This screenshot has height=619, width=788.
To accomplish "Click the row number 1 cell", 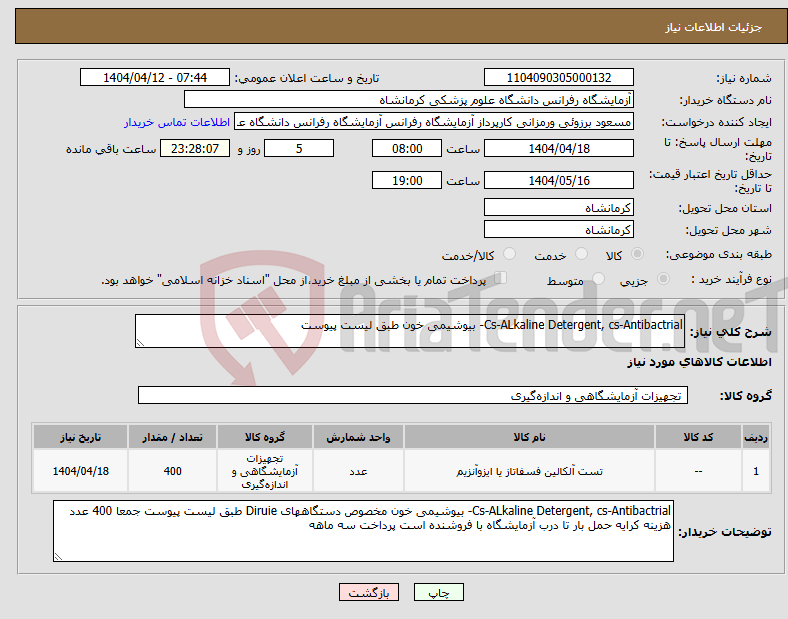I will [756, 471].
